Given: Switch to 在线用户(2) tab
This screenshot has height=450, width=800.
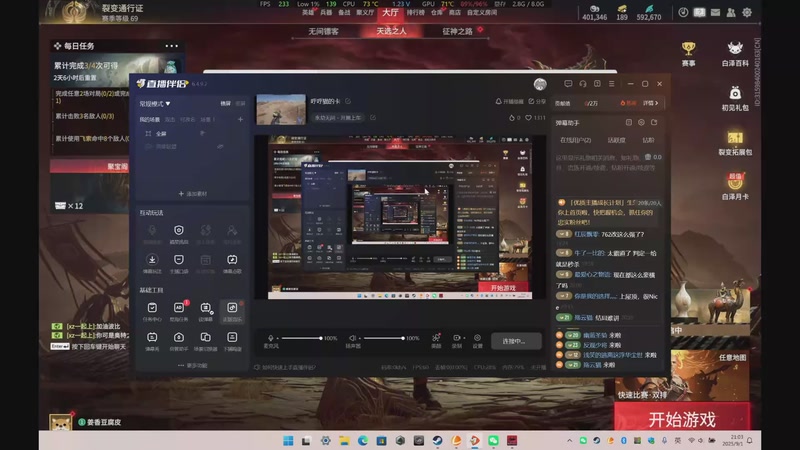Looking at the screenshot, I should [576, 140].
